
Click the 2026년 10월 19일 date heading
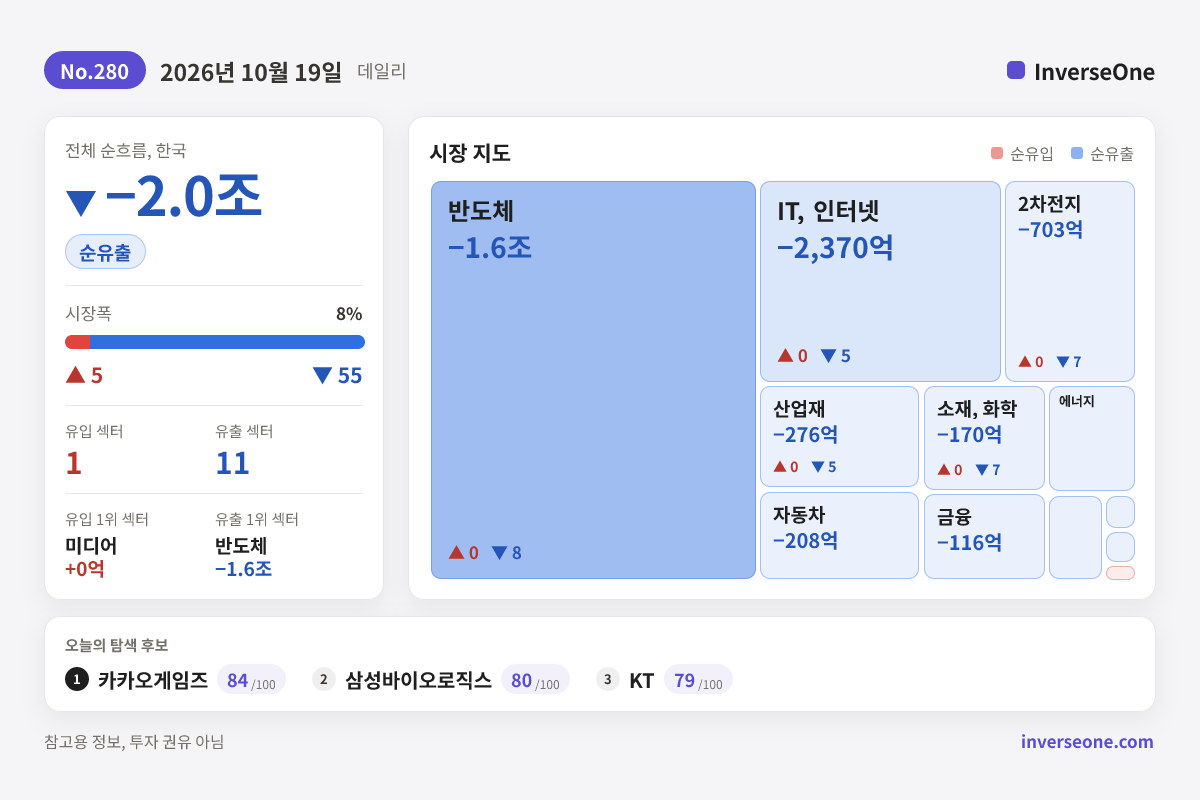pos(251,72)
